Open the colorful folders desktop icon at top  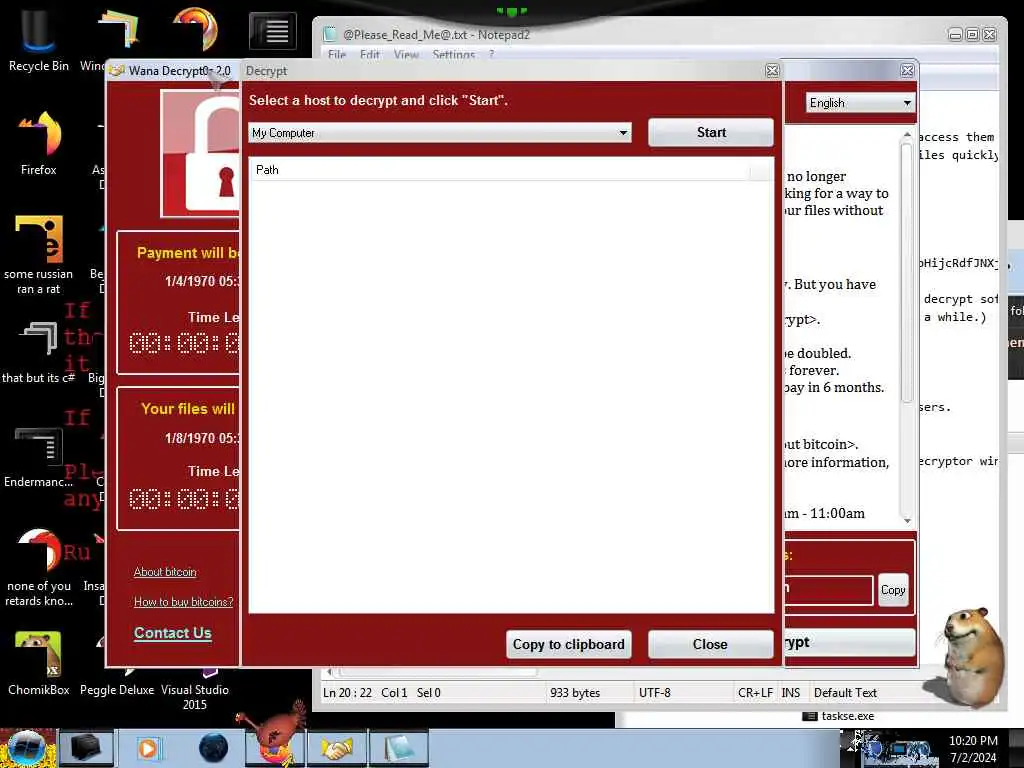coord(119,29)
